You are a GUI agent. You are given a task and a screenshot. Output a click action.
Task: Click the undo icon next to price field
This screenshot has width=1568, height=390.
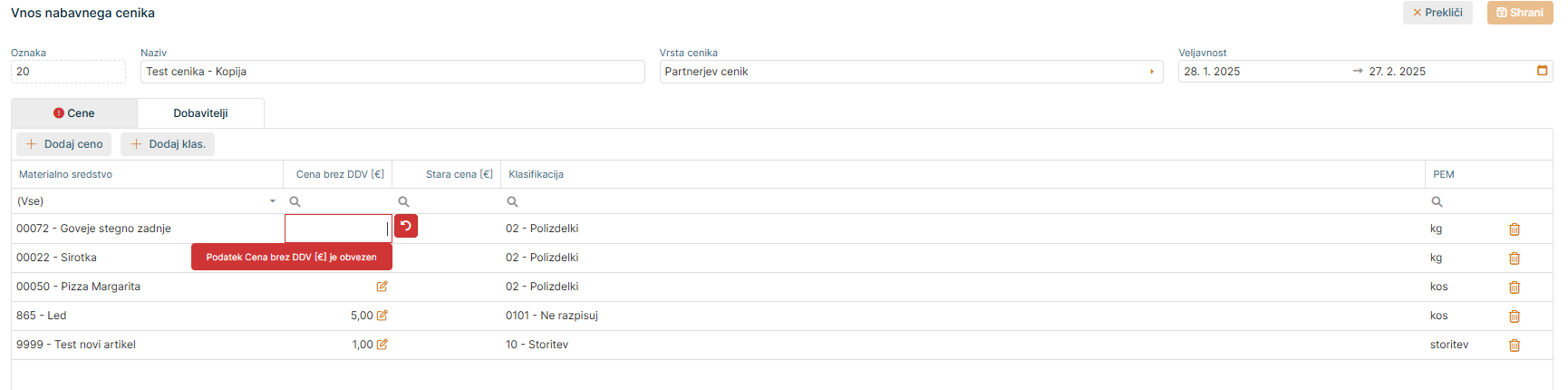point(406,226)
